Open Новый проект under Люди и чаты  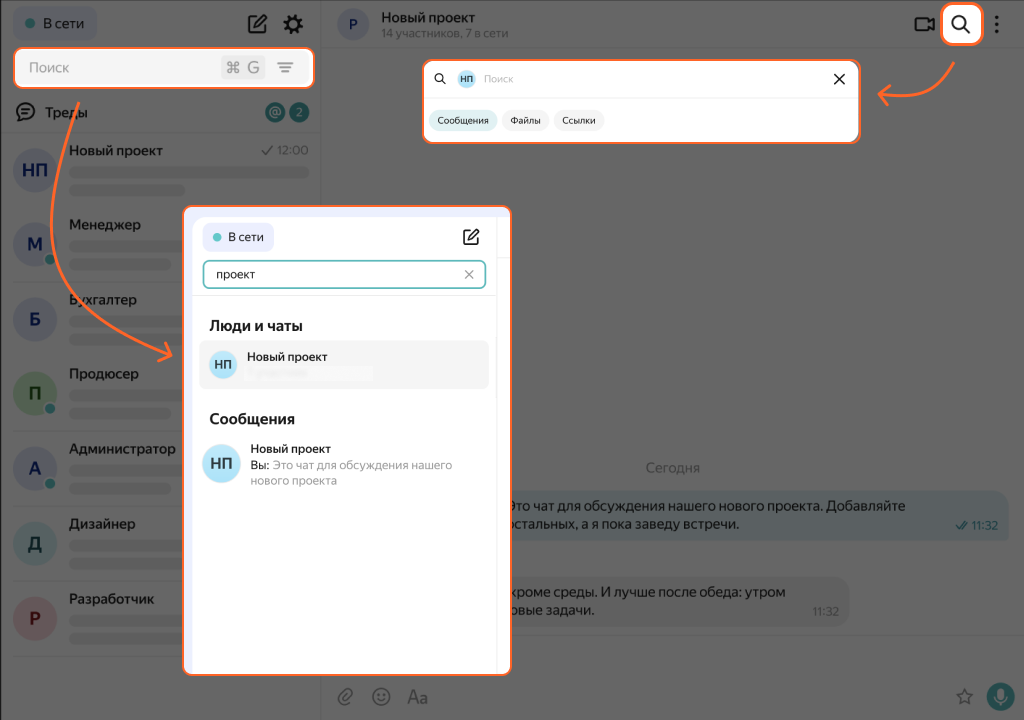click(343, 365)
